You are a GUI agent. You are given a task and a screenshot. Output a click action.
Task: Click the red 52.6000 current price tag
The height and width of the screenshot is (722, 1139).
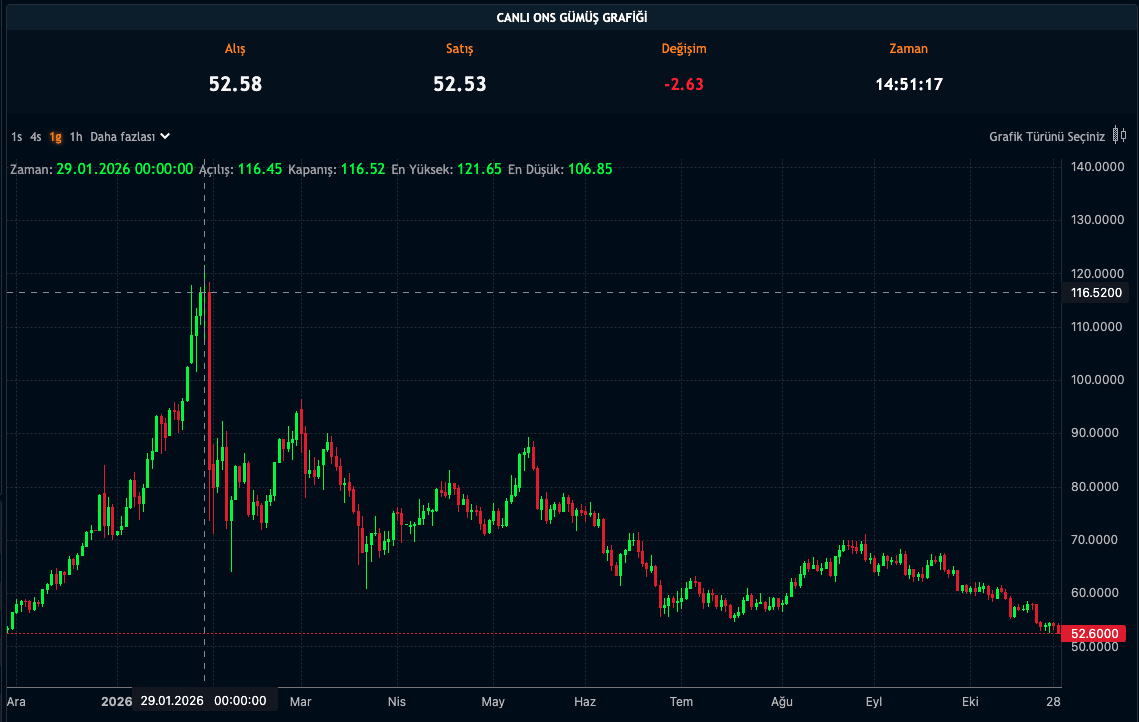1094,633
